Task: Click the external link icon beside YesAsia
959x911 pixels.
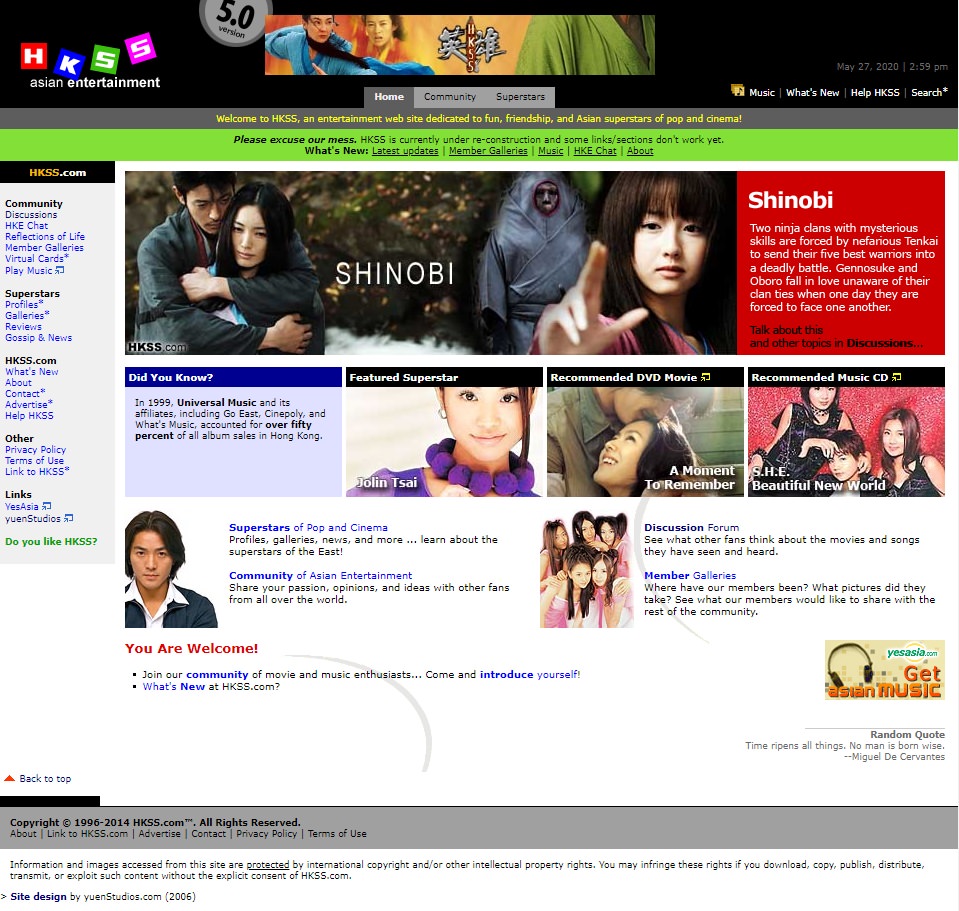Action: click(x=47, y=506)
